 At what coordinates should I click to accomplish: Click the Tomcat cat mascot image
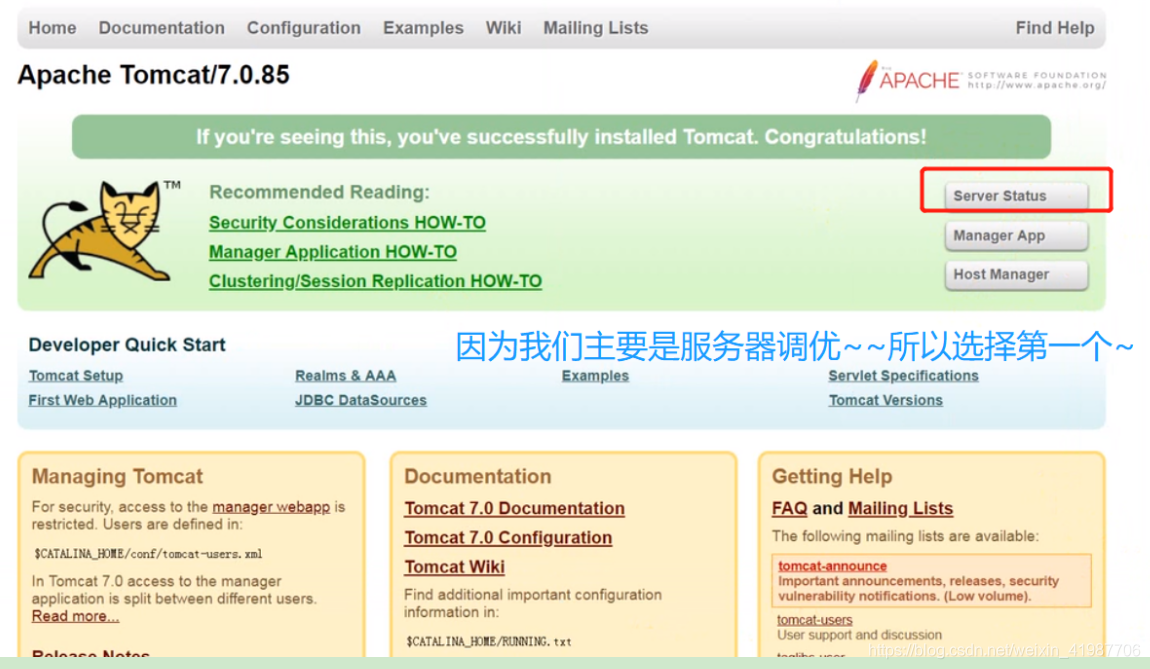click(105, 231)
